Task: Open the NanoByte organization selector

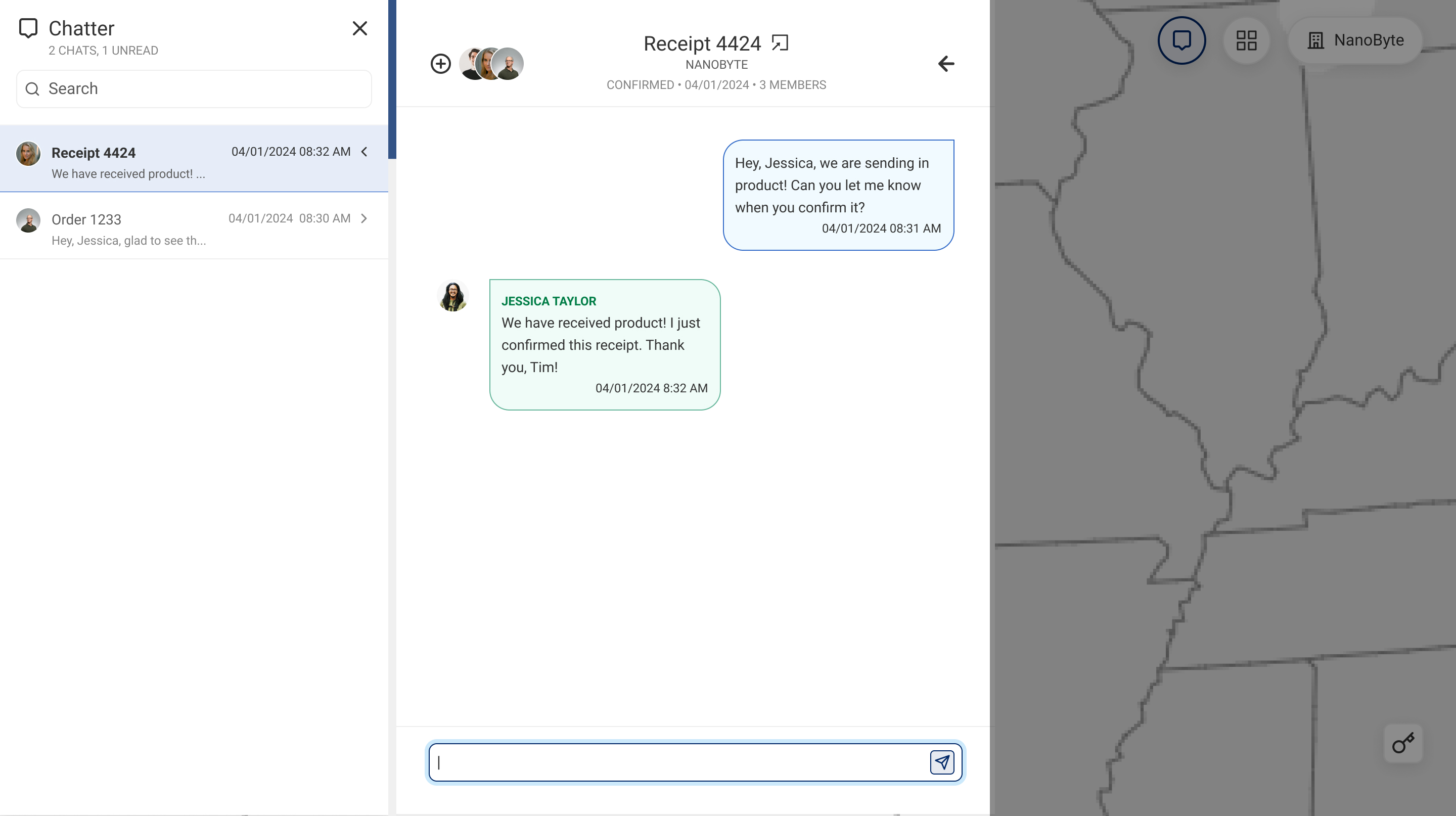Action: pyautogui.click(x=1355, y=40)
